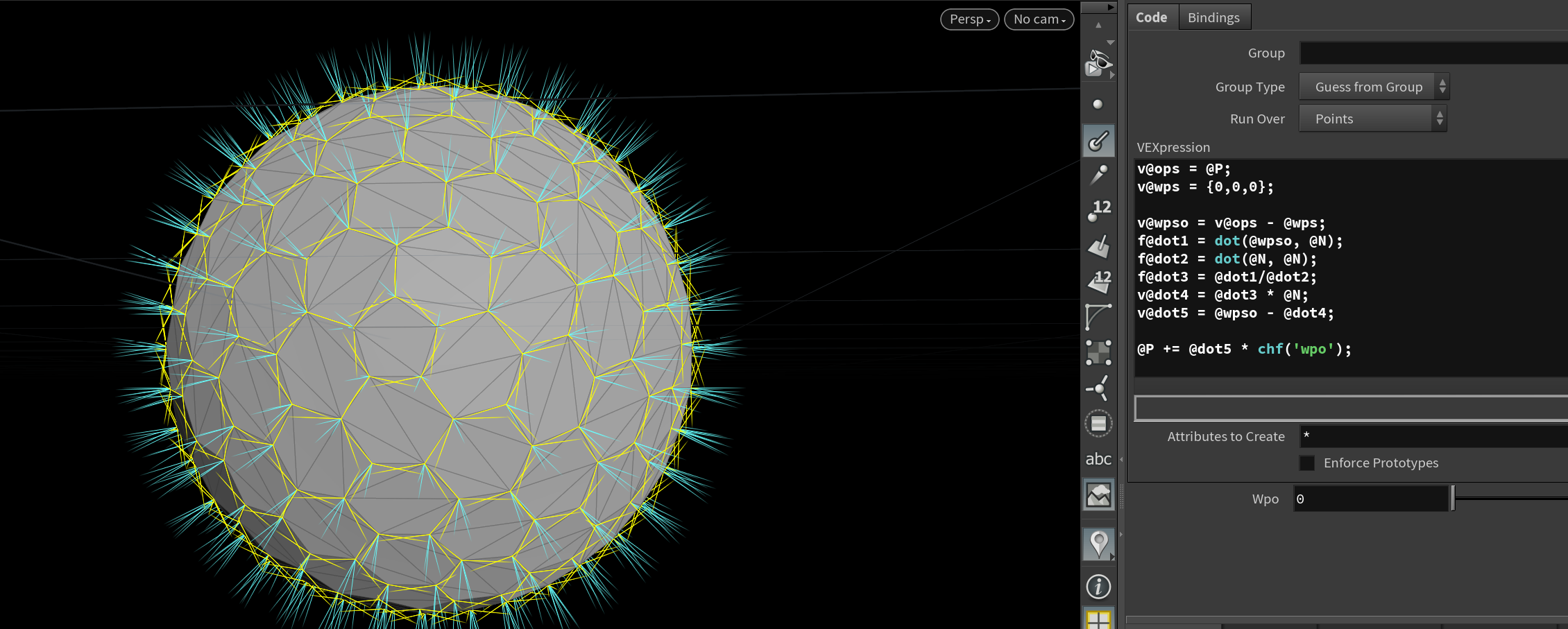The height and width of the screenshot is (629, 1568).
Task: Switch to the Code tab
Action: click(1151, 17)
